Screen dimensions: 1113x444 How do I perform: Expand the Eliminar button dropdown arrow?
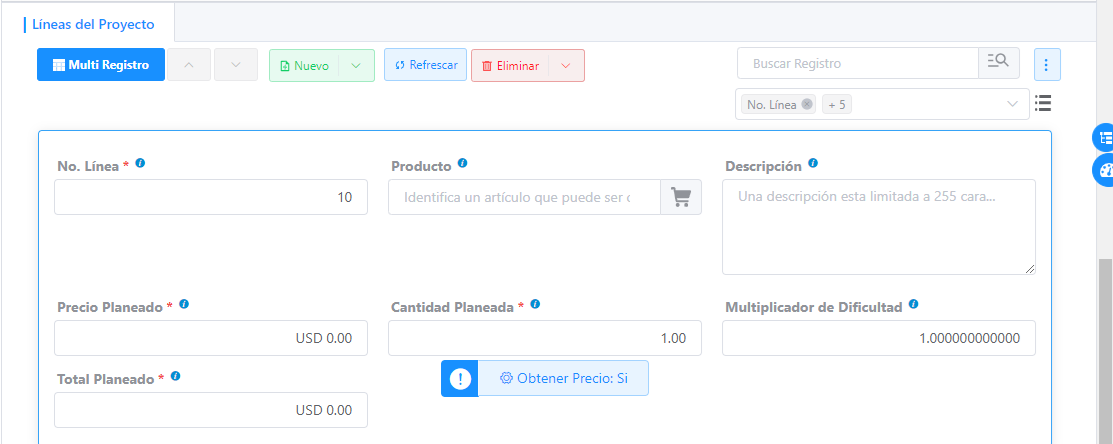(x=566, y=66)
